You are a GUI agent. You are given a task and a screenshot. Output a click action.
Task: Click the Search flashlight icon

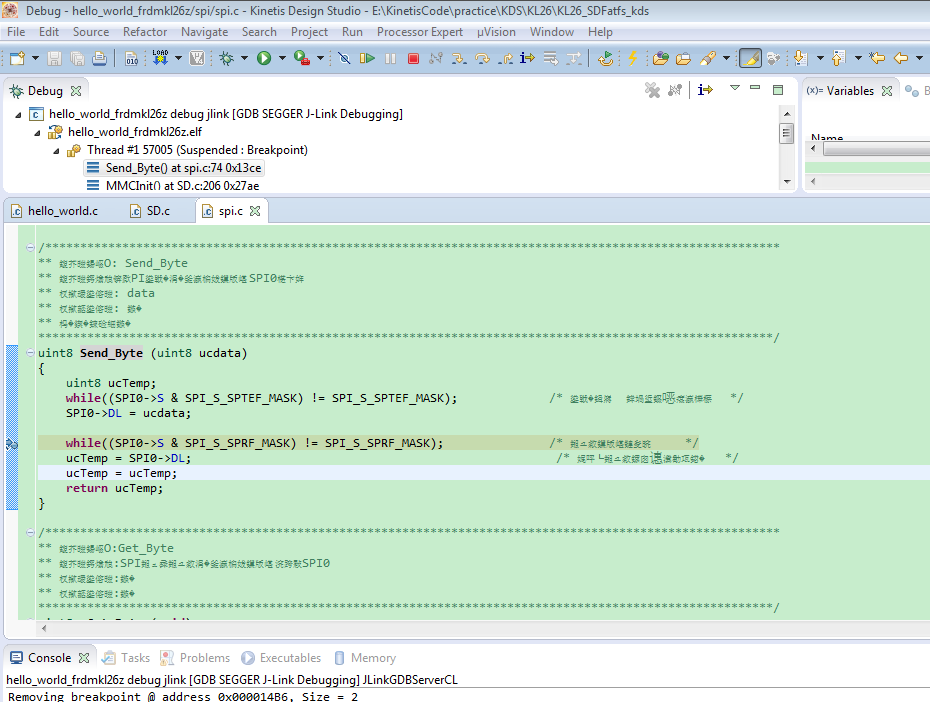pyautogui.click(x=708, y=58)
